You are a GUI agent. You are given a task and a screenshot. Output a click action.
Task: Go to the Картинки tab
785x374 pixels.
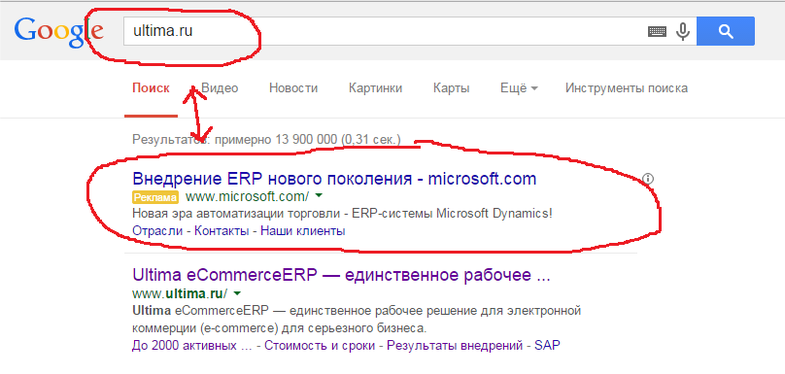pyautogui.click(x=375, y=89)
